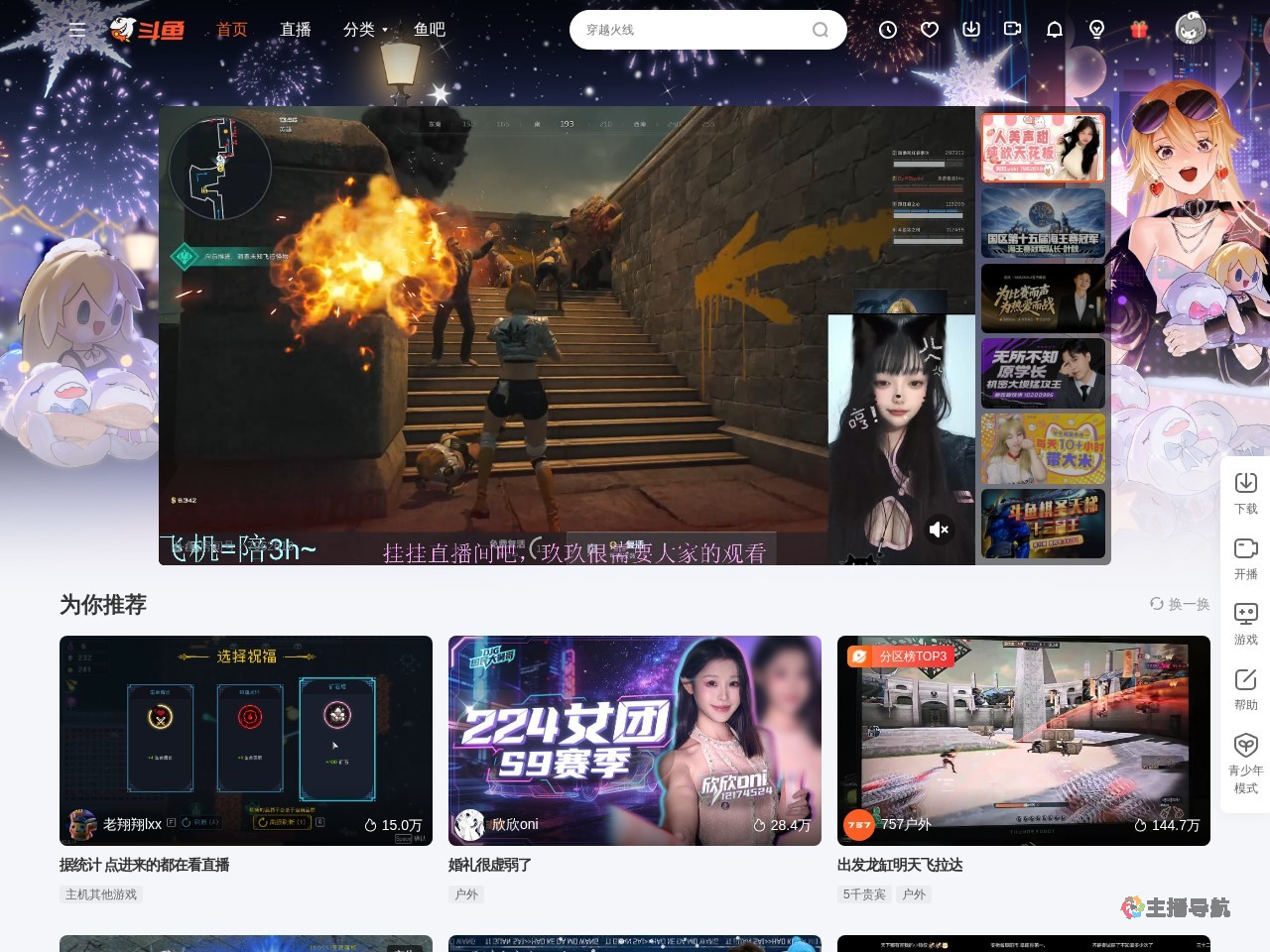Toggle the hamburger menu at top left
Image resolution: width=1270 pixels, height=952 pixels.
77,30
